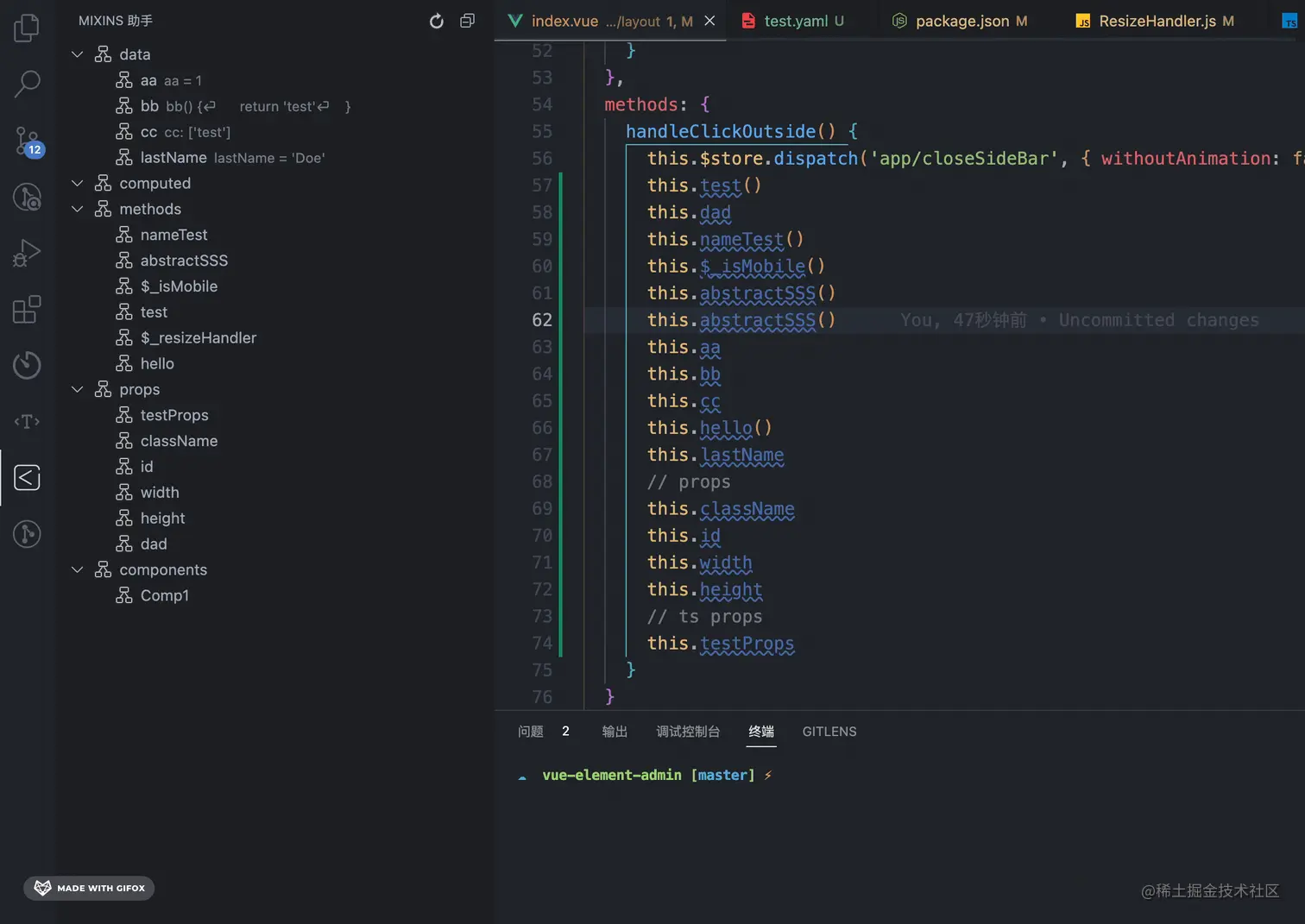This screenshot has height=924, width=1305.
Task: Open the Timeline clock icon in activity bar
Action: coord(27,365)
